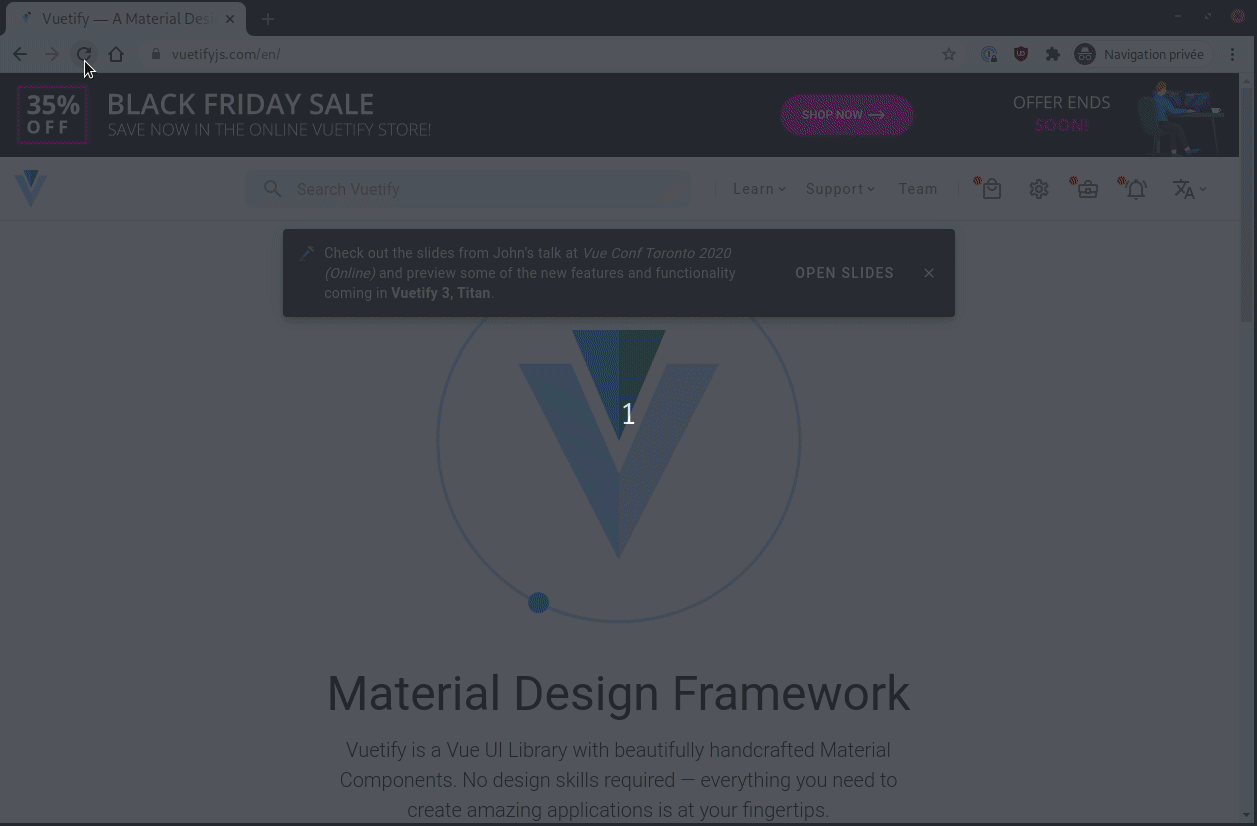1257x826 pixels.
Task: Click the site security lock icon
Action: click(156, 54)
